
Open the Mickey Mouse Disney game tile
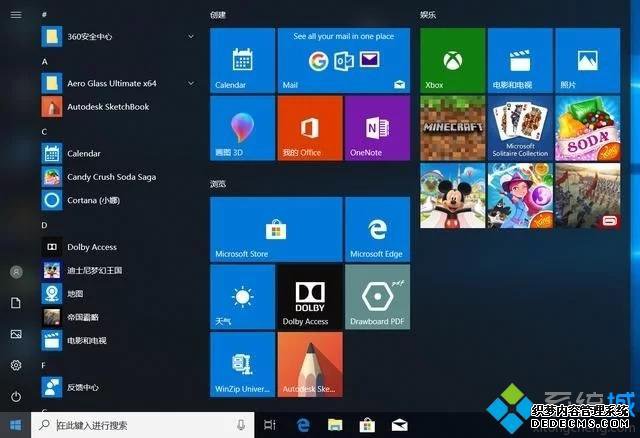click(453, 196)
